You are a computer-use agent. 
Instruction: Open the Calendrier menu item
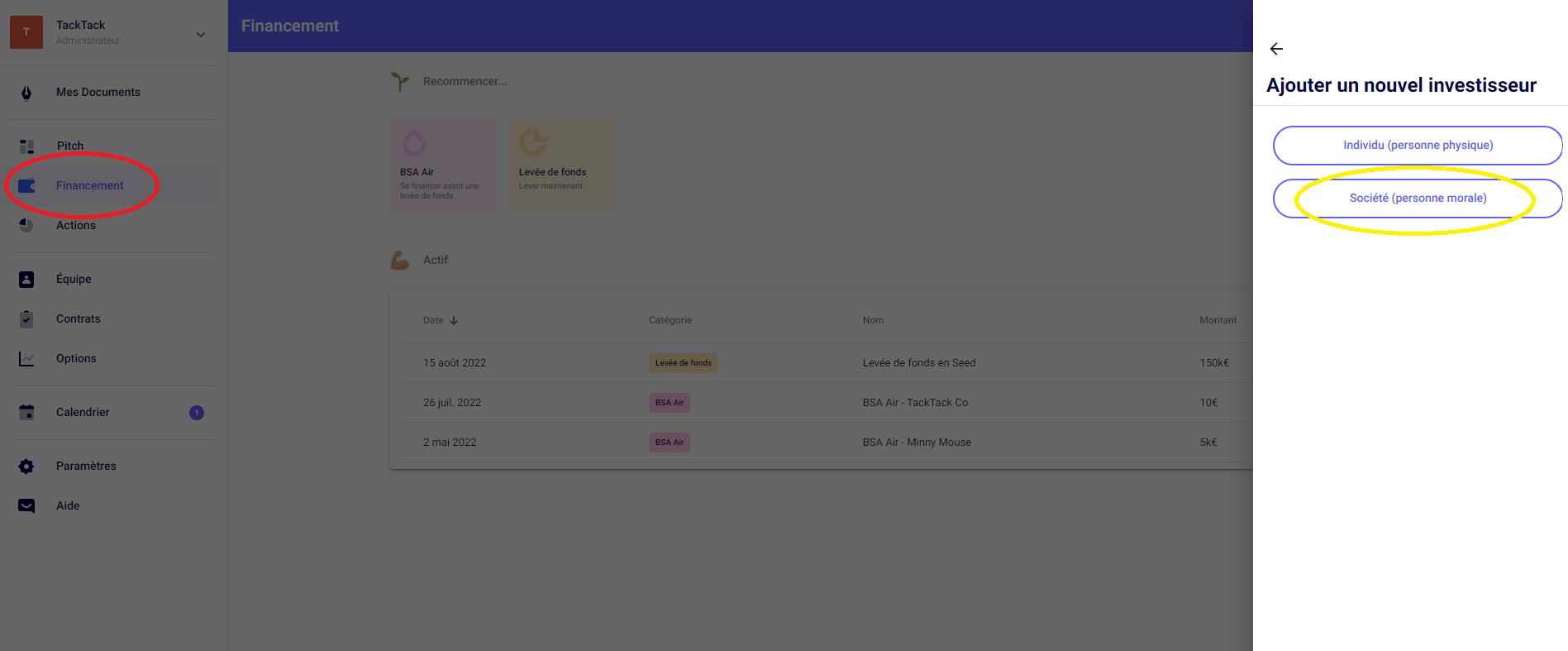[x=83, y=412]
